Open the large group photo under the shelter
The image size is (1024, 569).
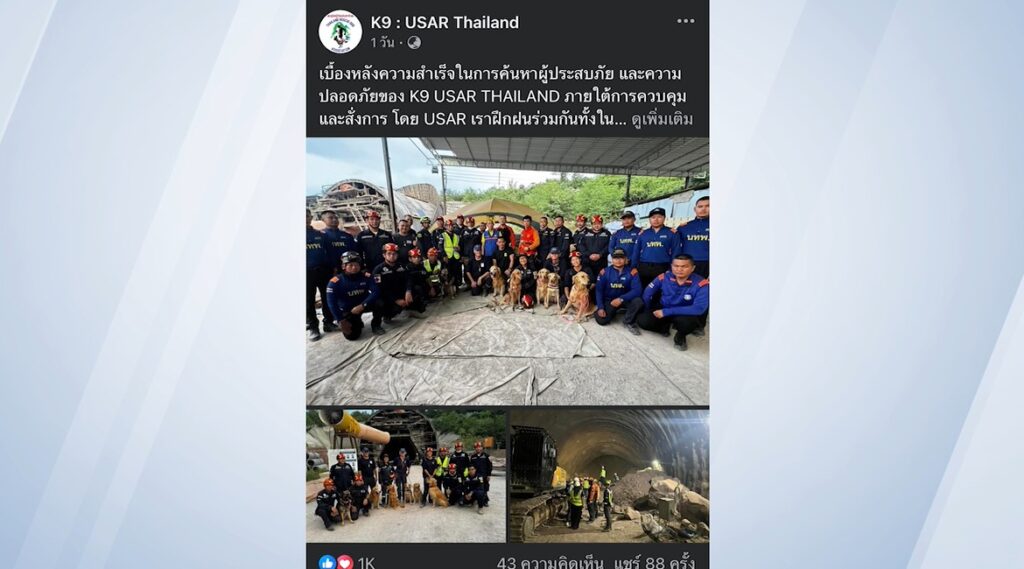(507, 271)
